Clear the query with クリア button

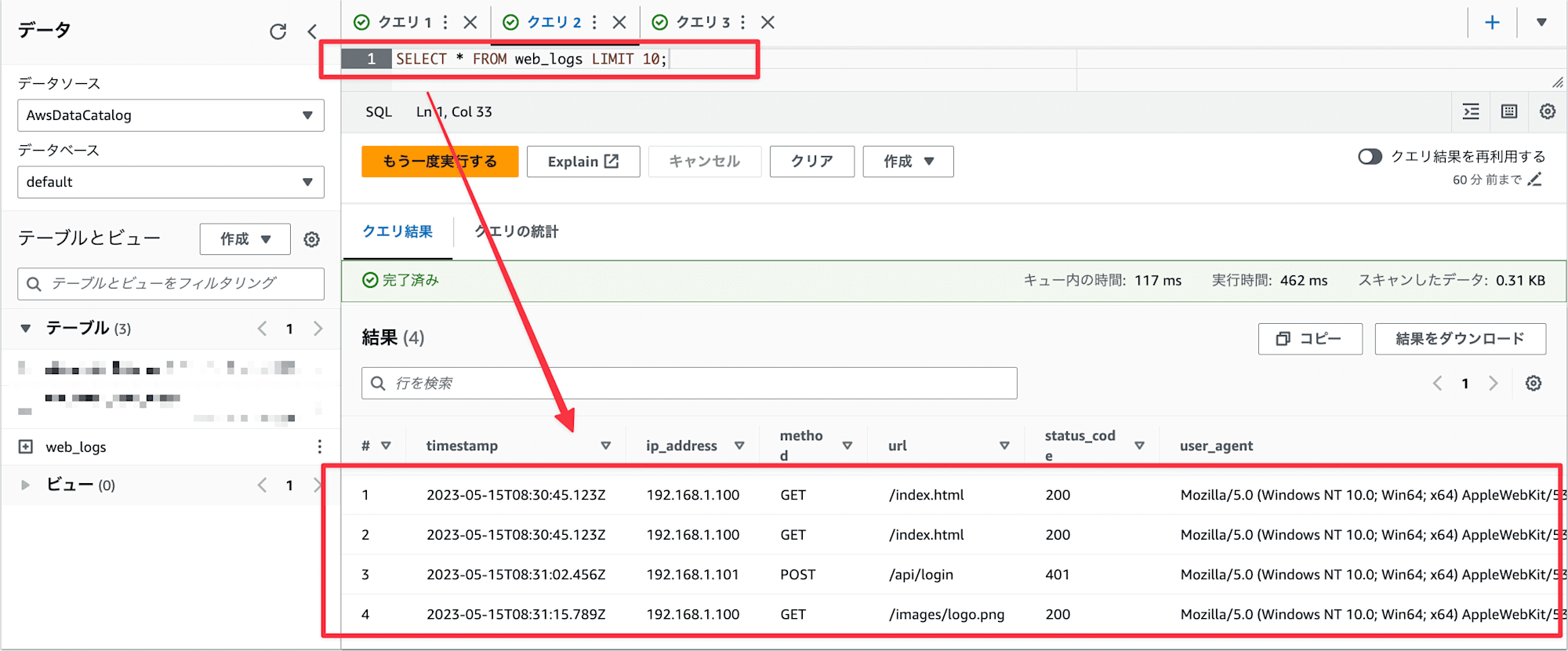(812, 162)
